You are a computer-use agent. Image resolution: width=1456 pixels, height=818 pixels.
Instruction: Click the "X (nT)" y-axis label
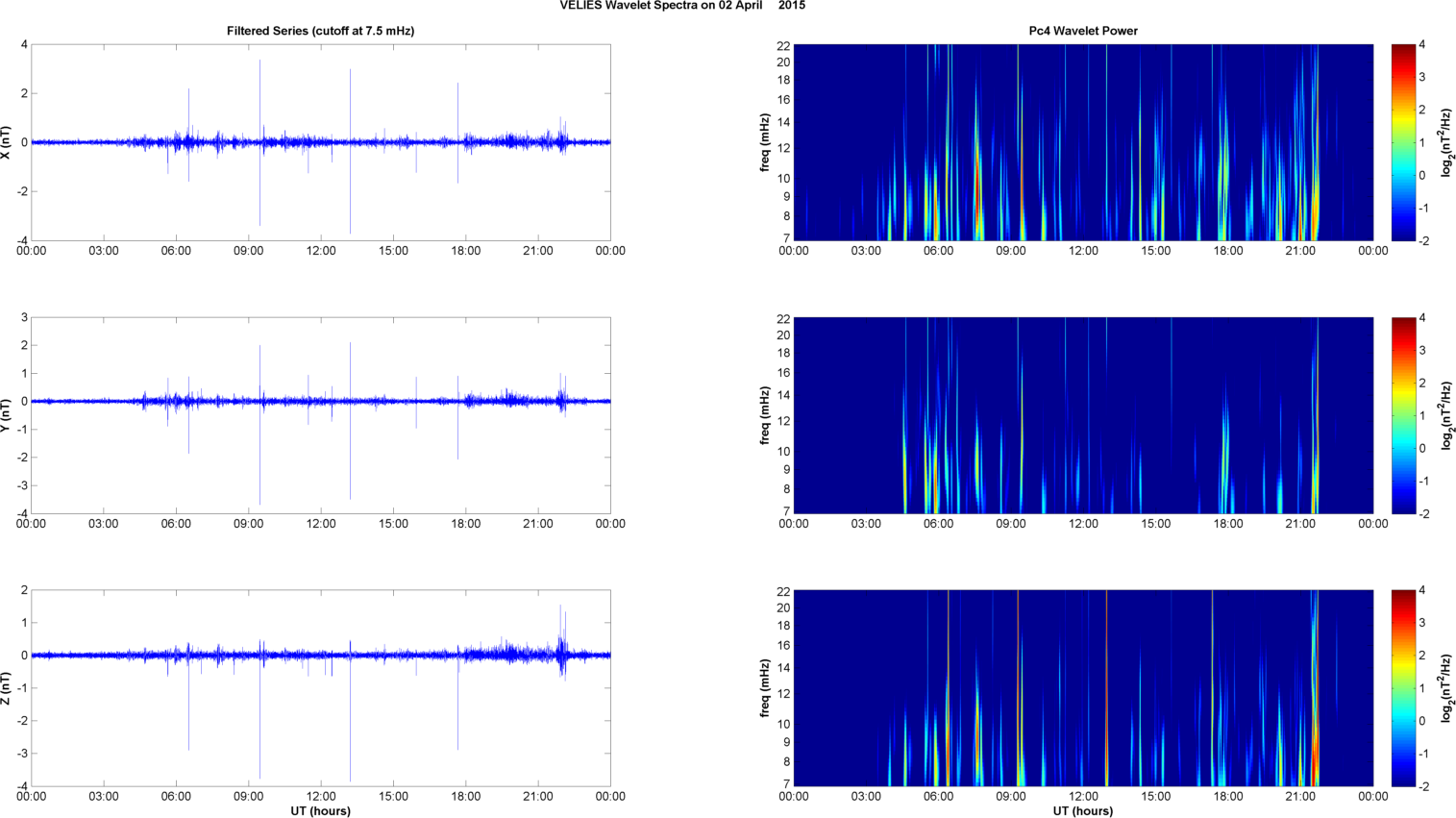pyautogui.click(x=7, y=142)
